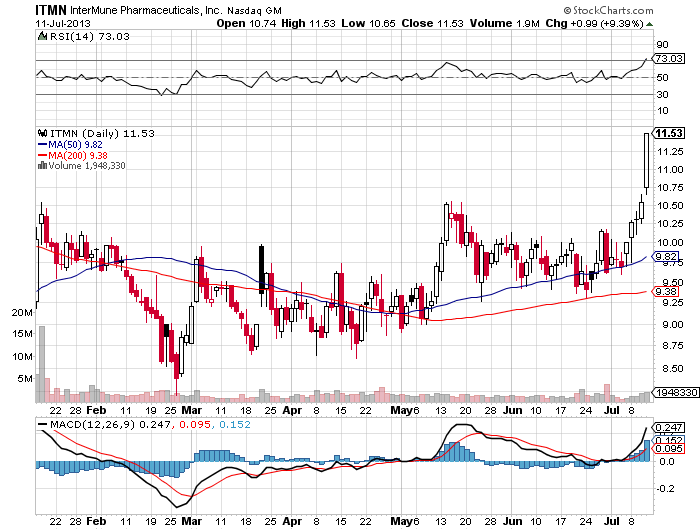Click the MACD(12,26,9) legend label
700x530 pixels.
coord(92,424)
